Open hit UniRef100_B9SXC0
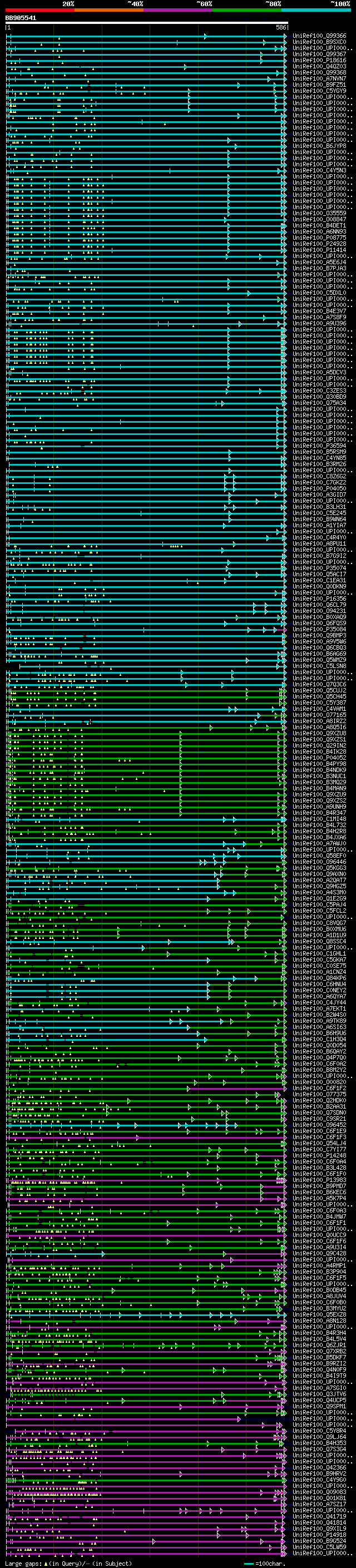The image size is (356, 1568). (319, 42)
